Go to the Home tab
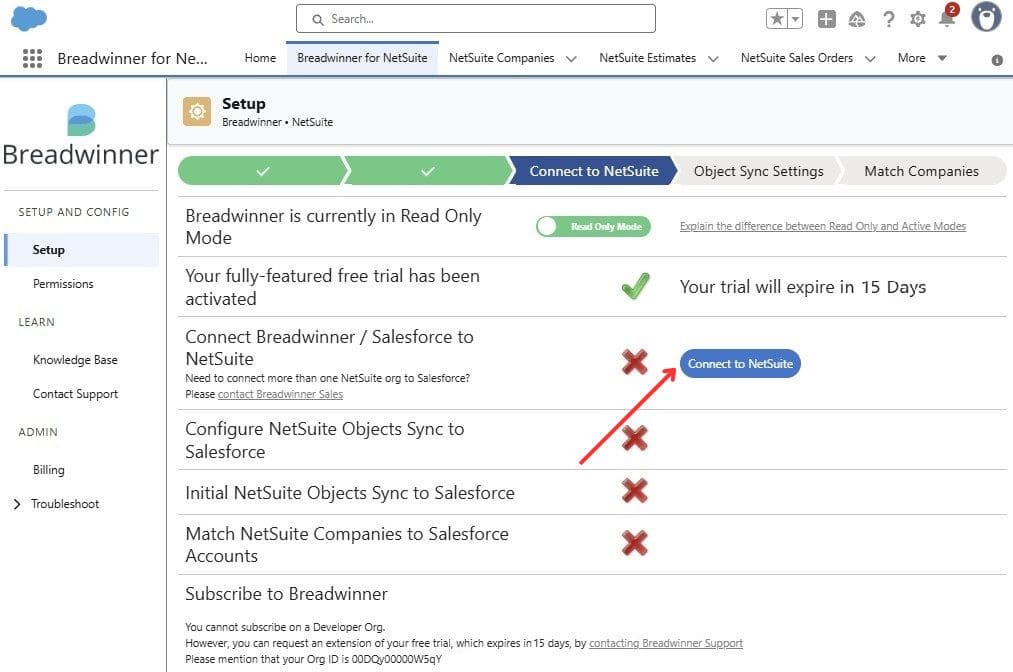This screenshot has width=1013, height=672. coord(260,58)
